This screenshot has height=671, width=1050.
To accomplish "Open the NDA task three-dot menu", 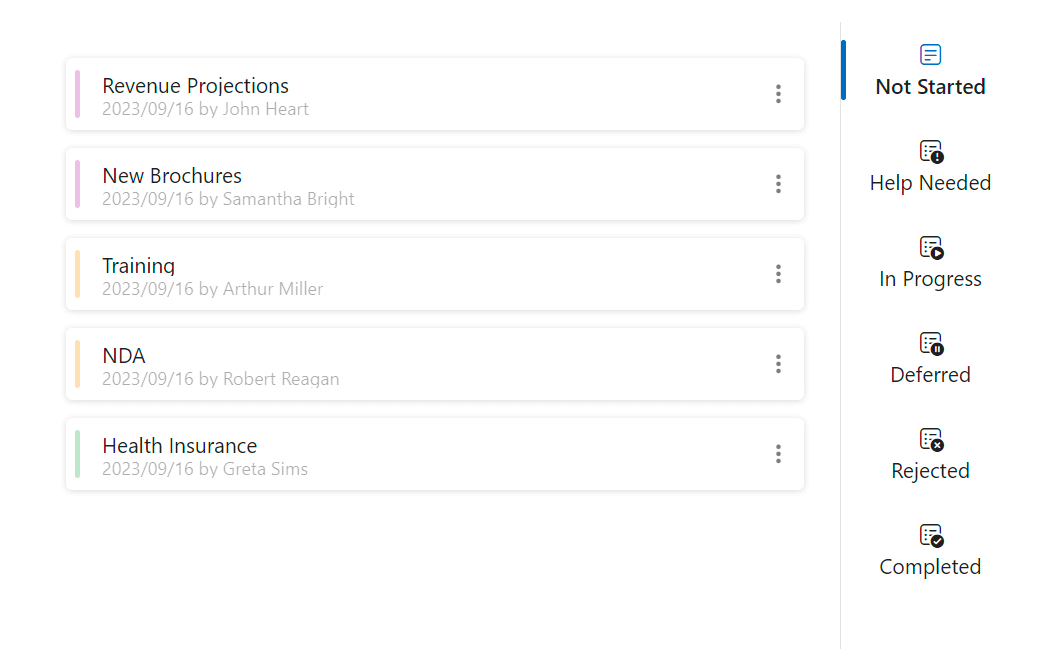I will click(778, 364).
